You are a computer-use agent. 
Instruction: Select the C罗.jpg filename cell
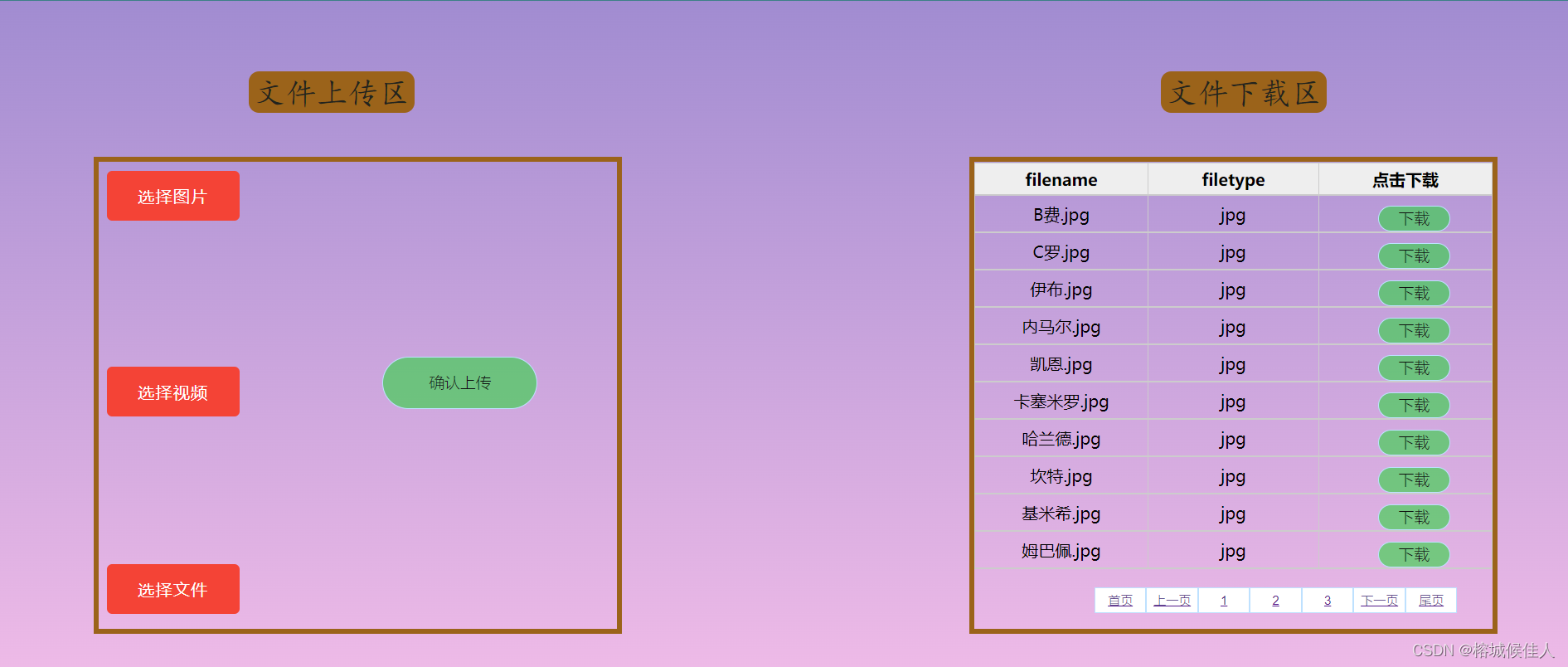coord(1061,252)
